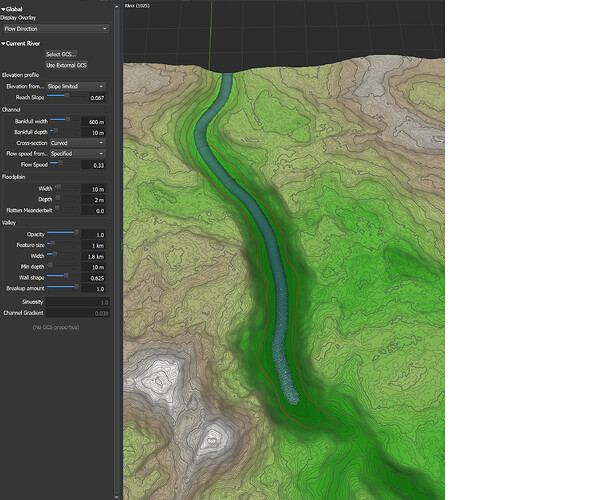Collapse the Current River section
Image resolution: width=615 pixels, height=500 pixels.
[x=4, y=43]
